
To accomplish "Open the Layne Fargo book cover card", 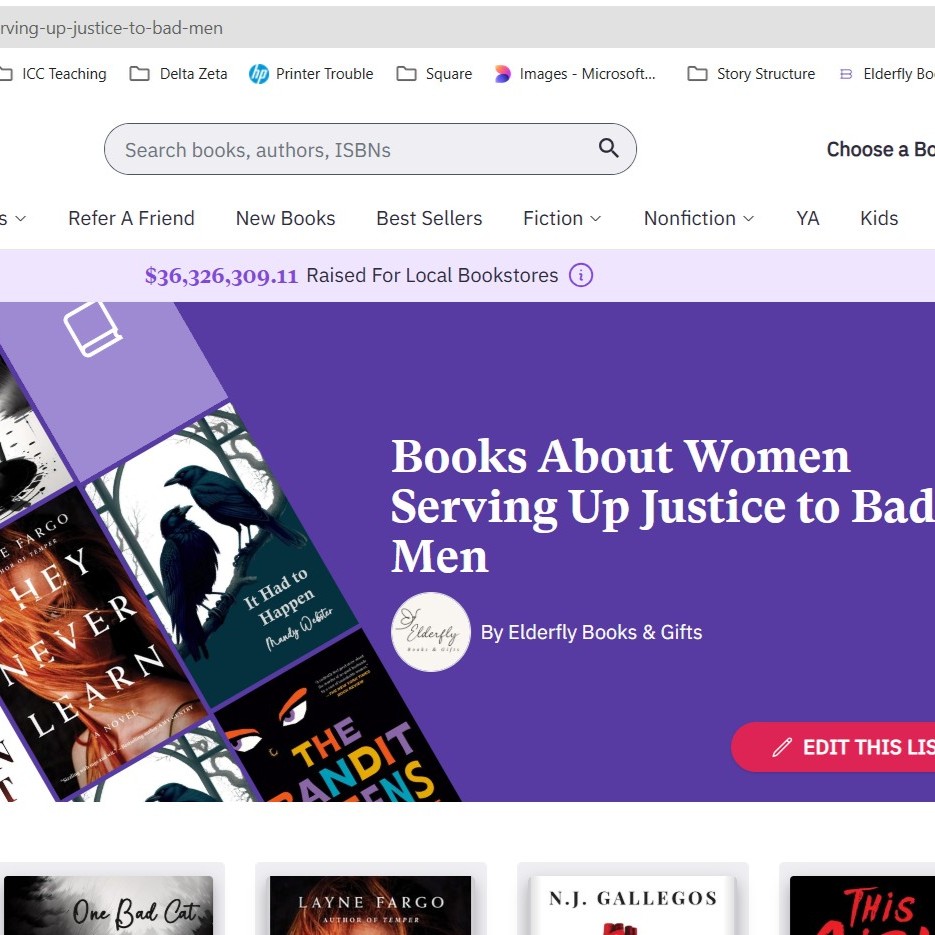I will click(370, 906).
